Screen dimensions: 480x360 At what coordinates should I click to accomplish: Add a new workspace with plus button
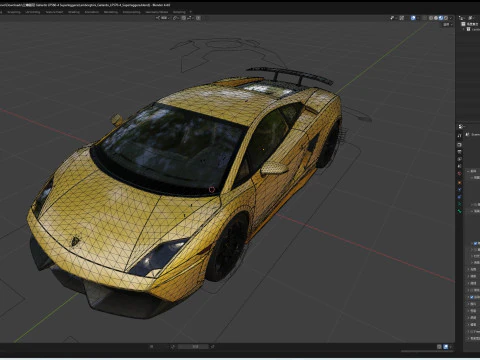click(191, 12)
